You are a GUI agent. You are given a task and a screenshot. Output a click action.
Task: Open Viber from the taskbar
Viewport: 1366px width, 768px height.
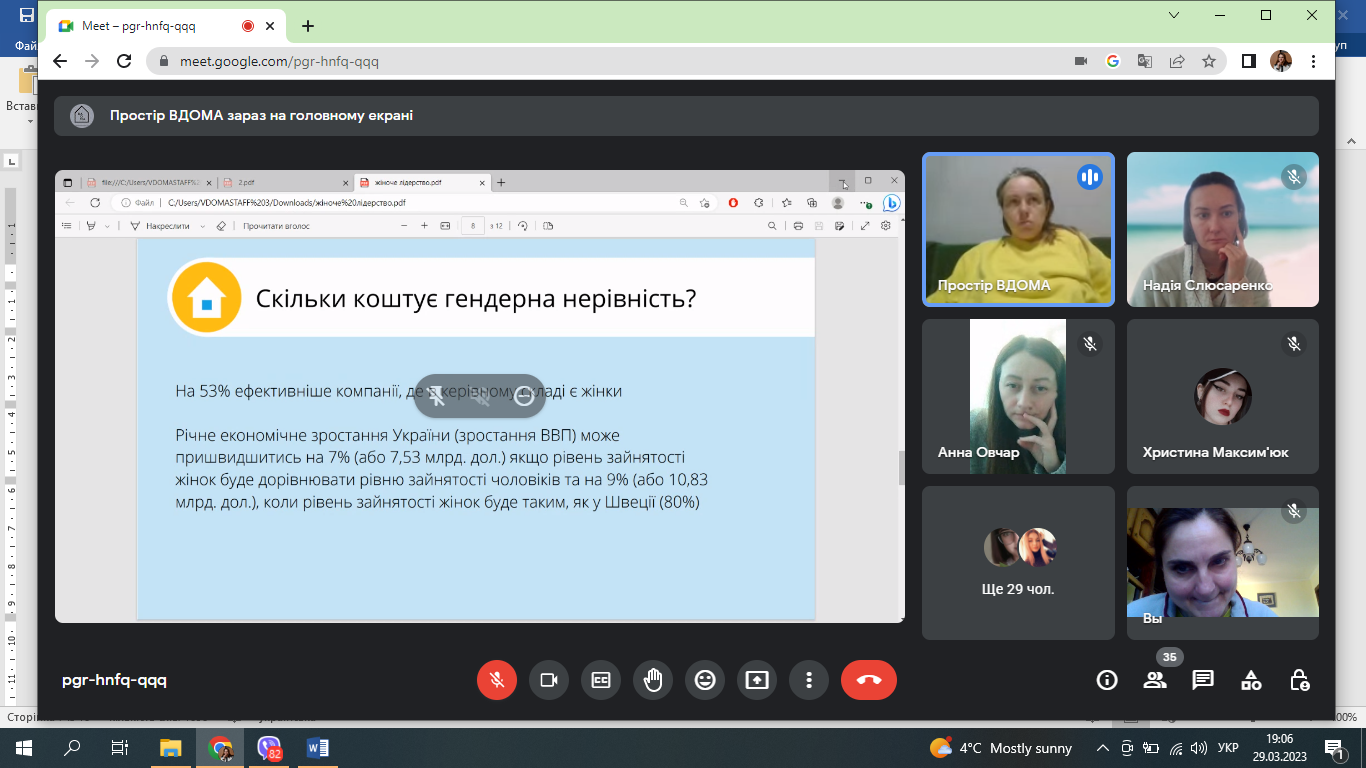(x=269, y=748)
